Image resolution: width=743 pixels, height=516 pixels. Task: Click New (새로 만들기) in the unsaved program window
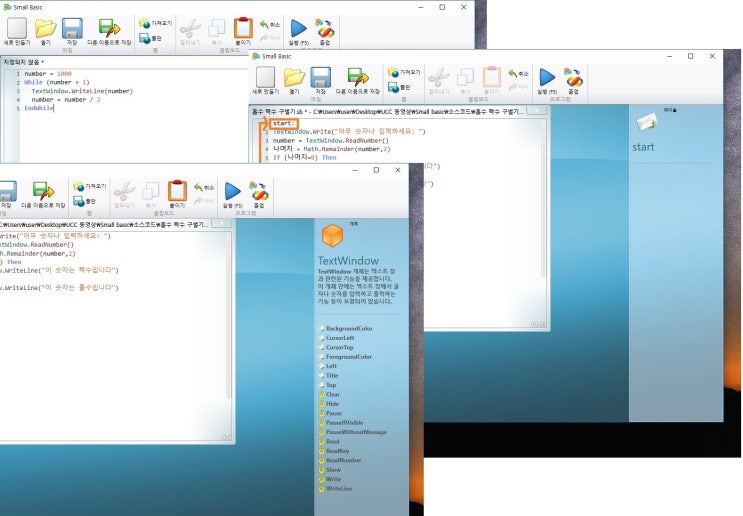click(x=16, y=32)
